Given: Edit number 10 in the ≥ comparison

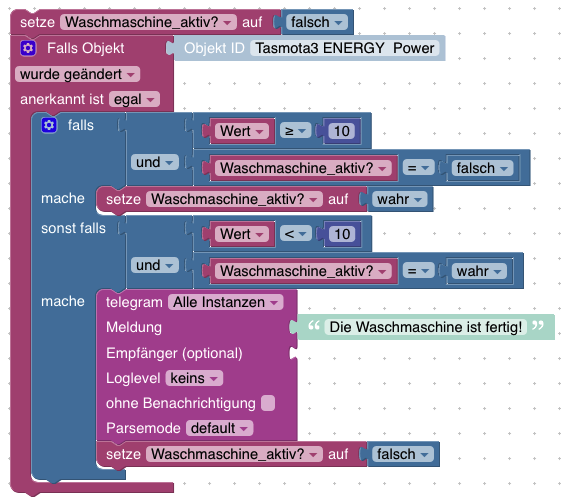Looking at the screenshot, I should [x=342, y=131].
